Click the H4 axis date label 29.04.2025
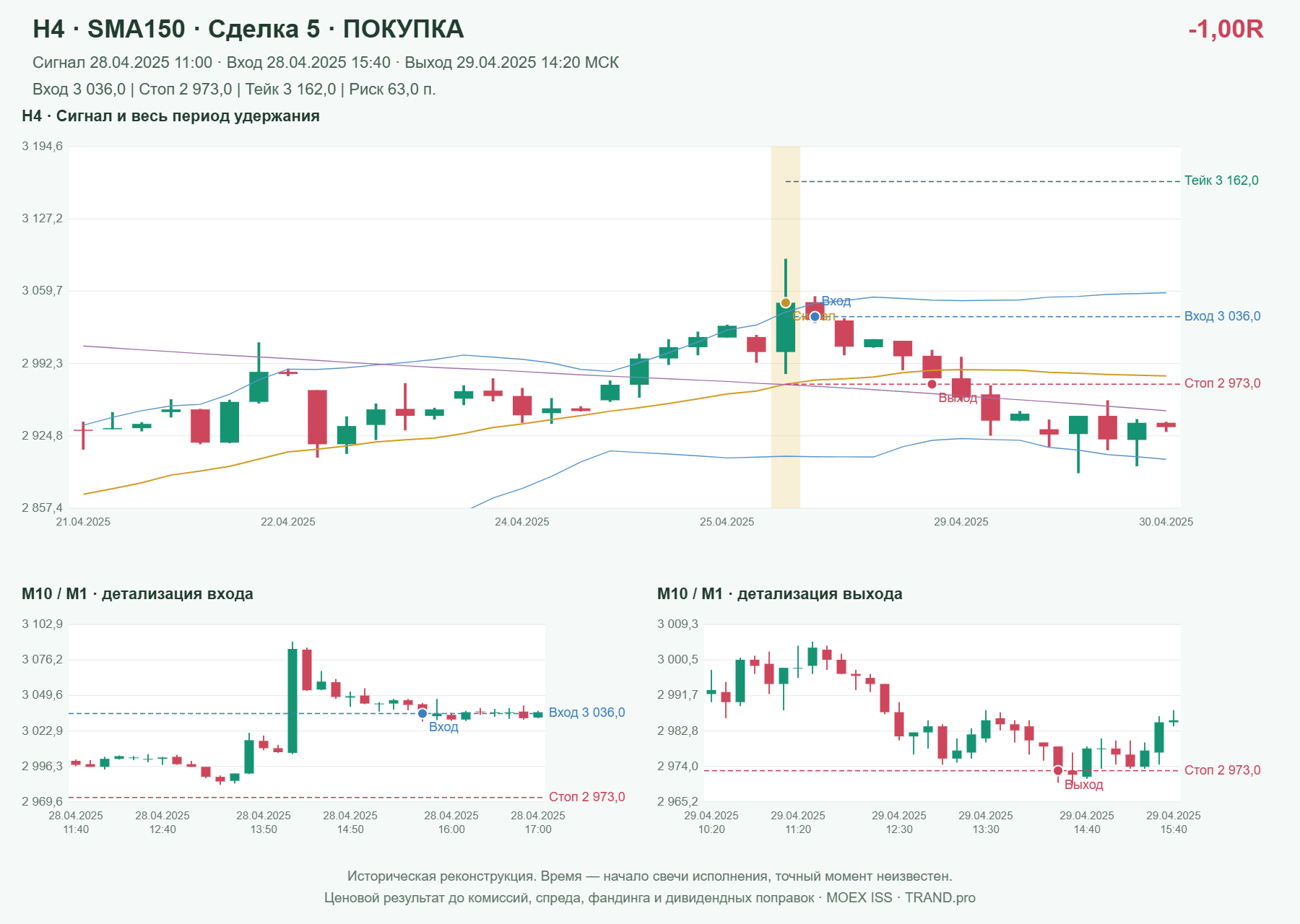1300x924 pixels. point(961,522)
